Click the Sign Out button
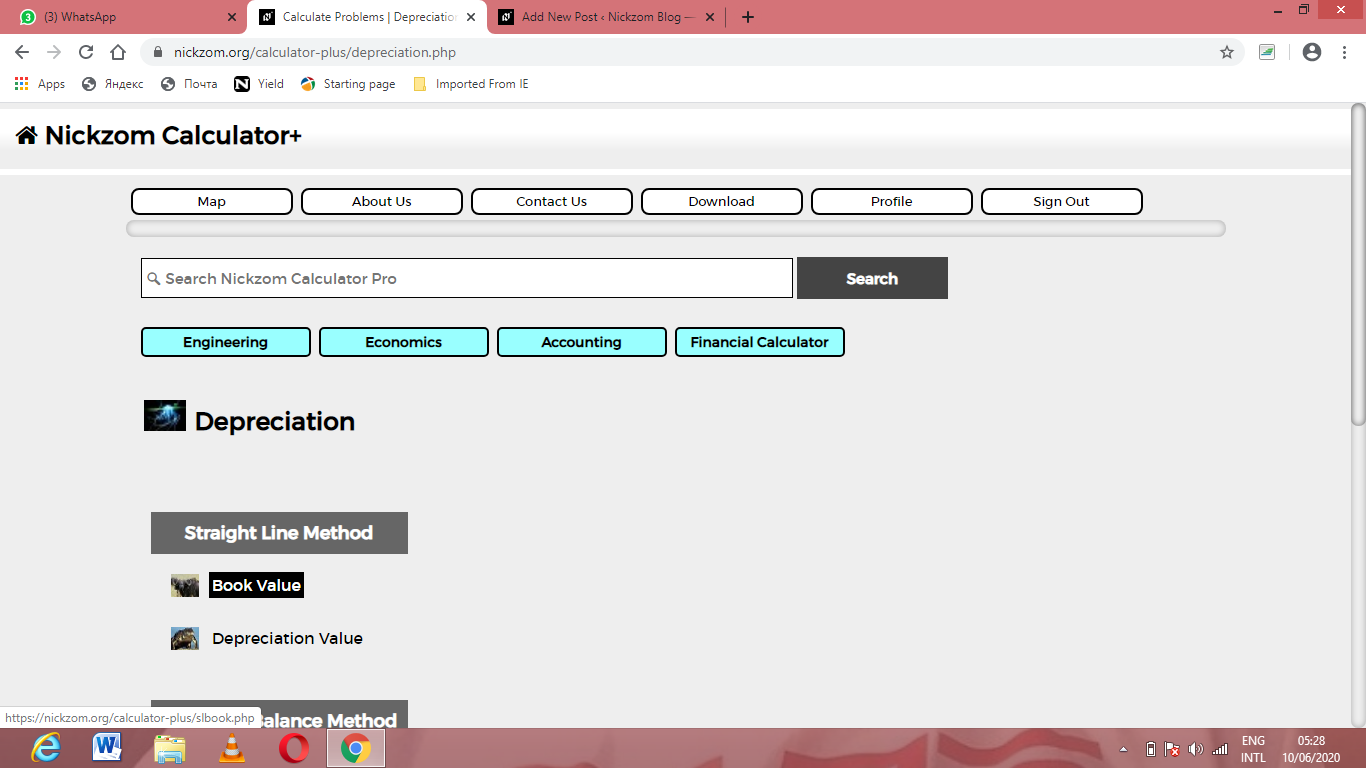The image size is (1366, 768). [1062, 201]
